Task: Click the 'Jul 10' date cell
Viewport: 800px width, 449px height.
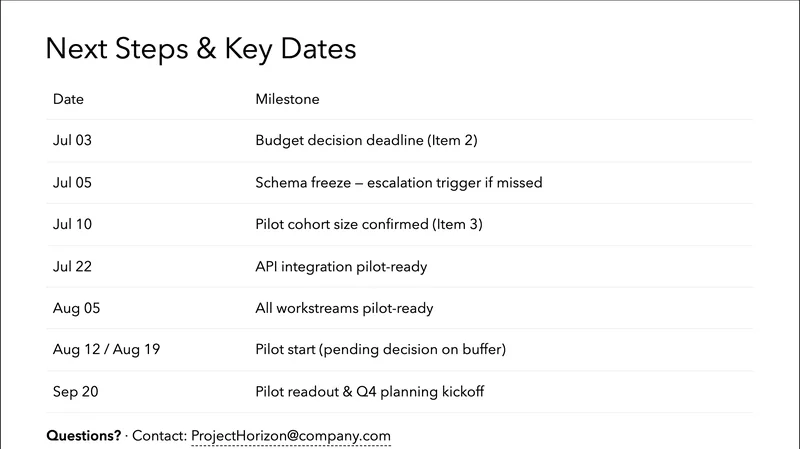Action: tap(72, 225)
